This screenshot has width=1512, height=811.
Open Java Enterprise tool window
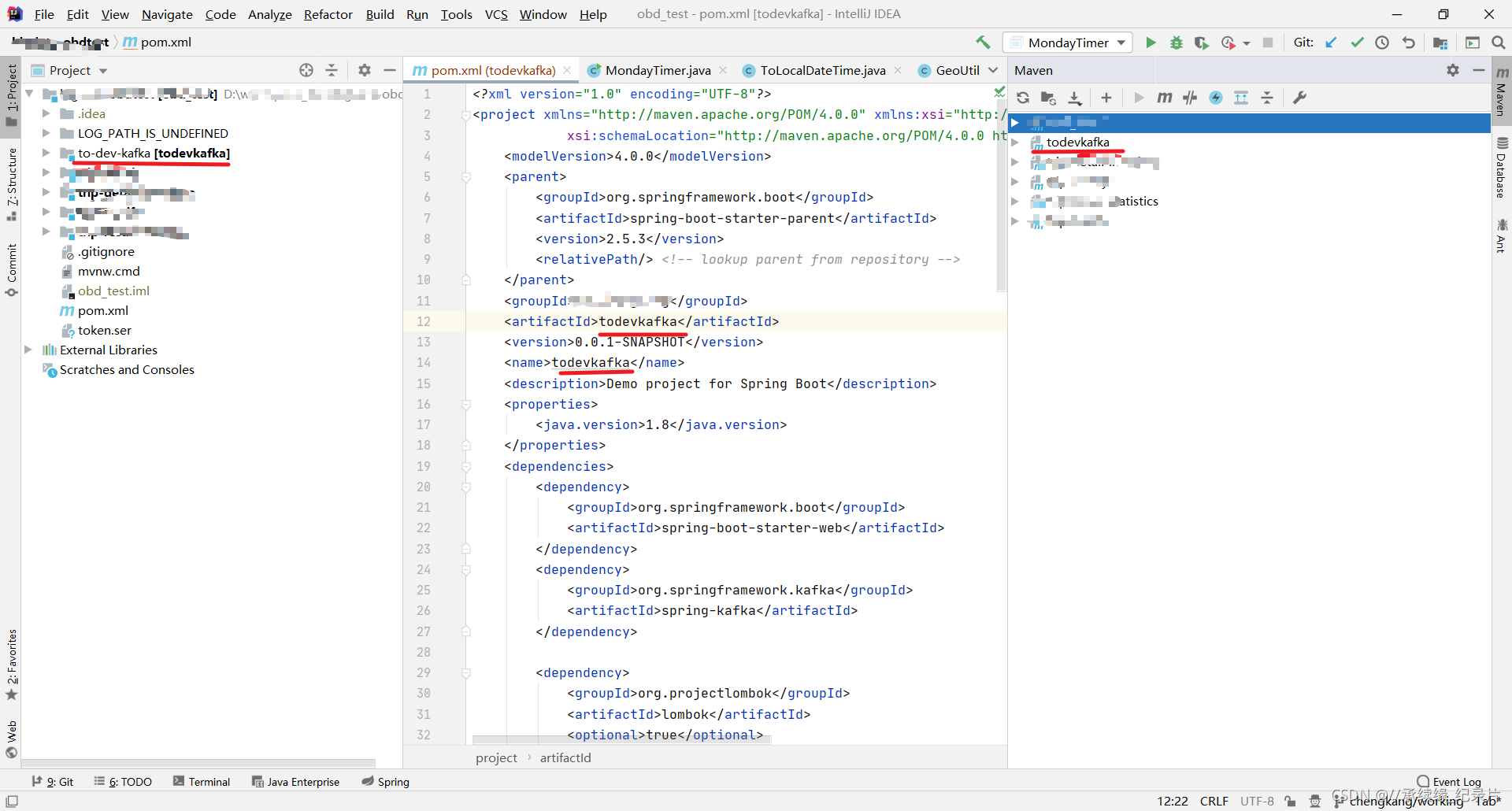pos(295,781)
